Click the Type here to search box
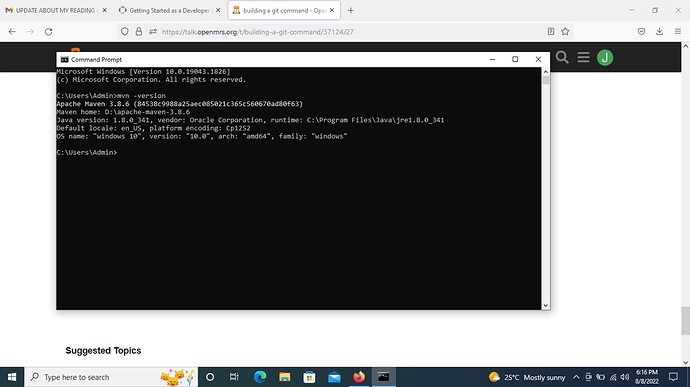The width and height of the screenshot is (690, 387). pyautogui.click(x=111, y=377)
